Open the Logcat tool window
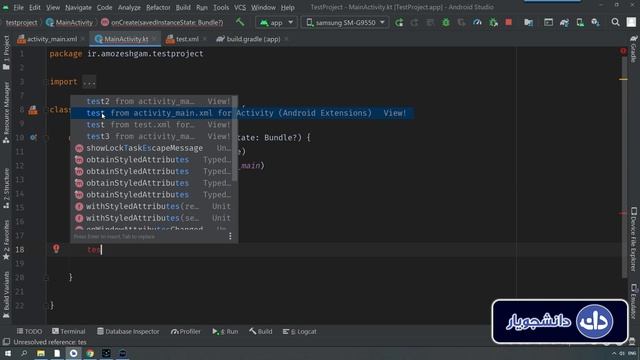 click(300, 331)
